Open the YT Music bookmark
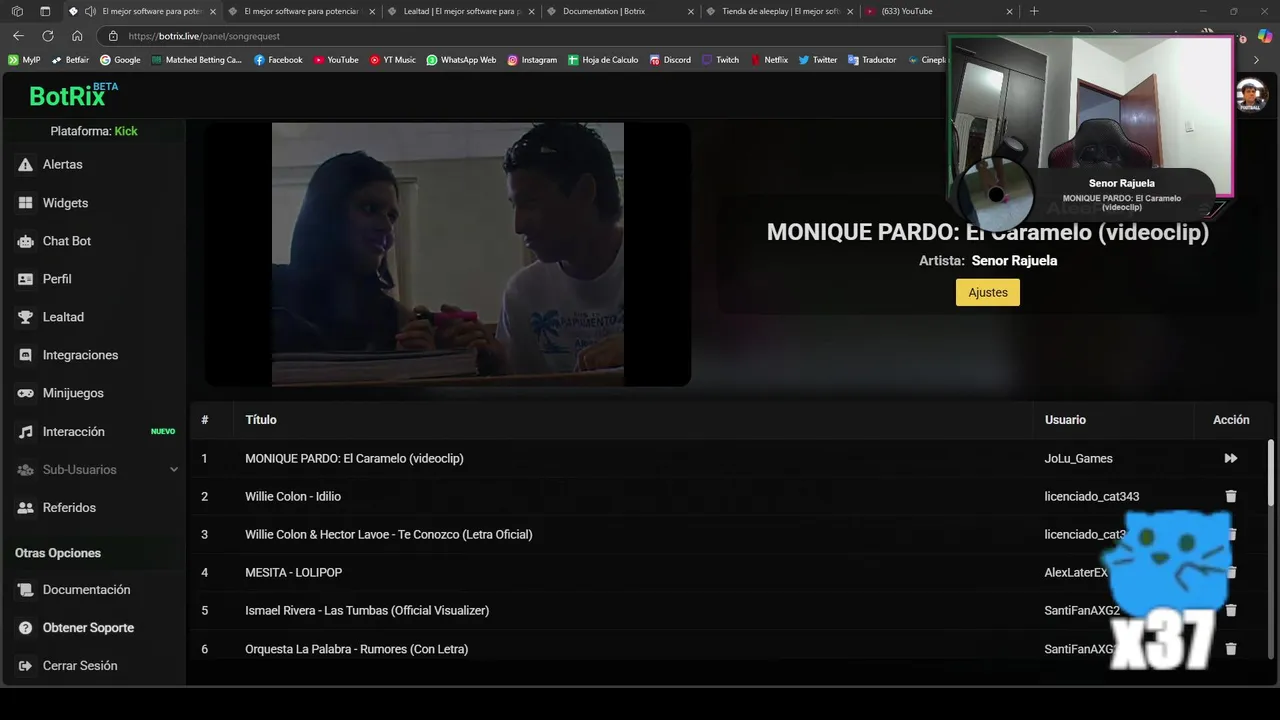 [x=393, y=60]
